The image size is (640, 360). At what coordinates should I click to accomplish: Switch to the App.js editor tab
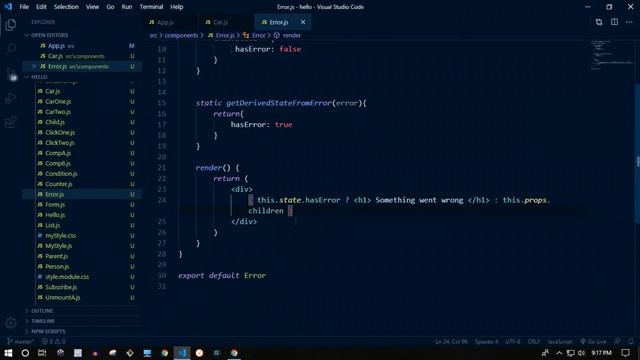170,22
